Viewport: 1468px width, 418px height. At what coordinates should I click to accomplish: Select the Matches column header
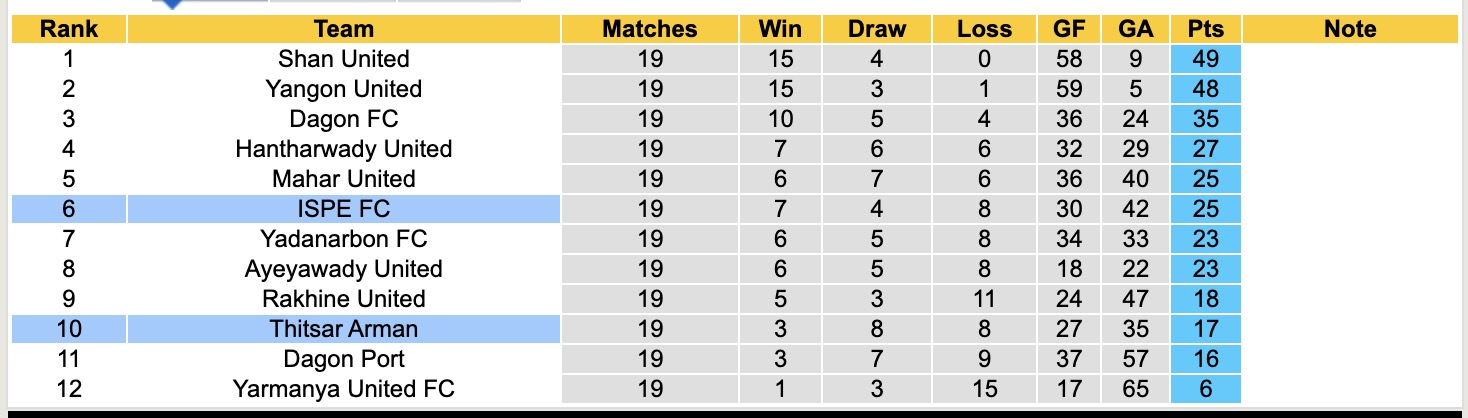point(650,29)
